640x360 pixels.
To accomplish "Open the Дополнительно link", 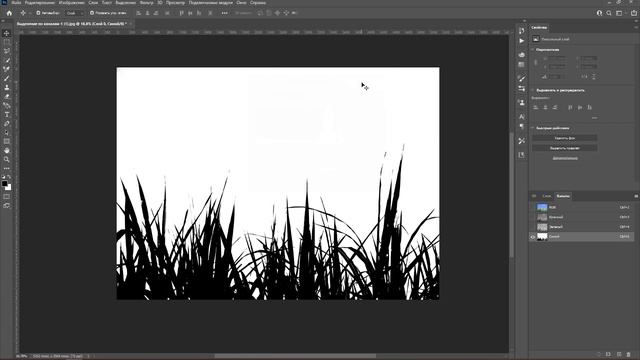I will coord(565,158).
